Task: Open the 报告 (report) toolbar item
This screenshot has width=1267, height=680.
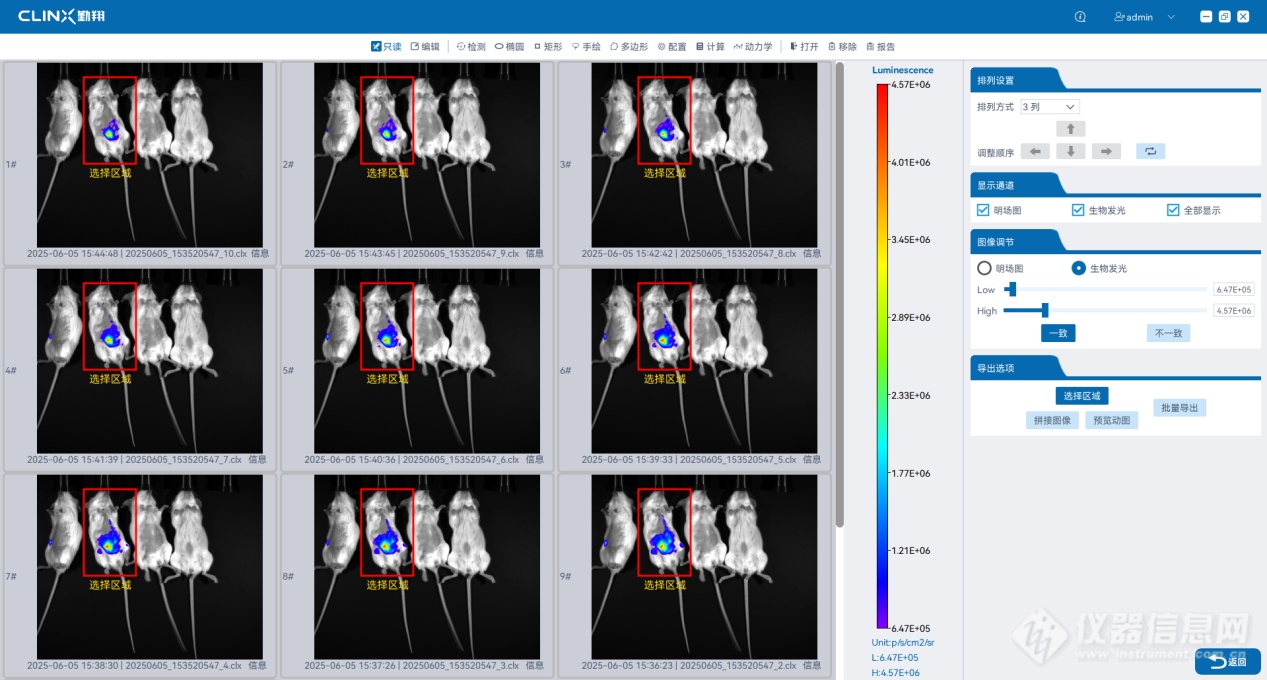Action: (x=881, y=47)
